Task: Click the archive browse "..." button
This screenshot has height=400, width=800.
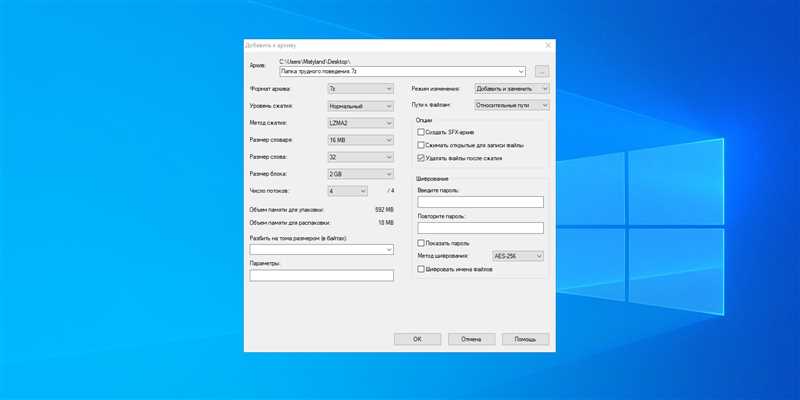Action: pos(542,71)
